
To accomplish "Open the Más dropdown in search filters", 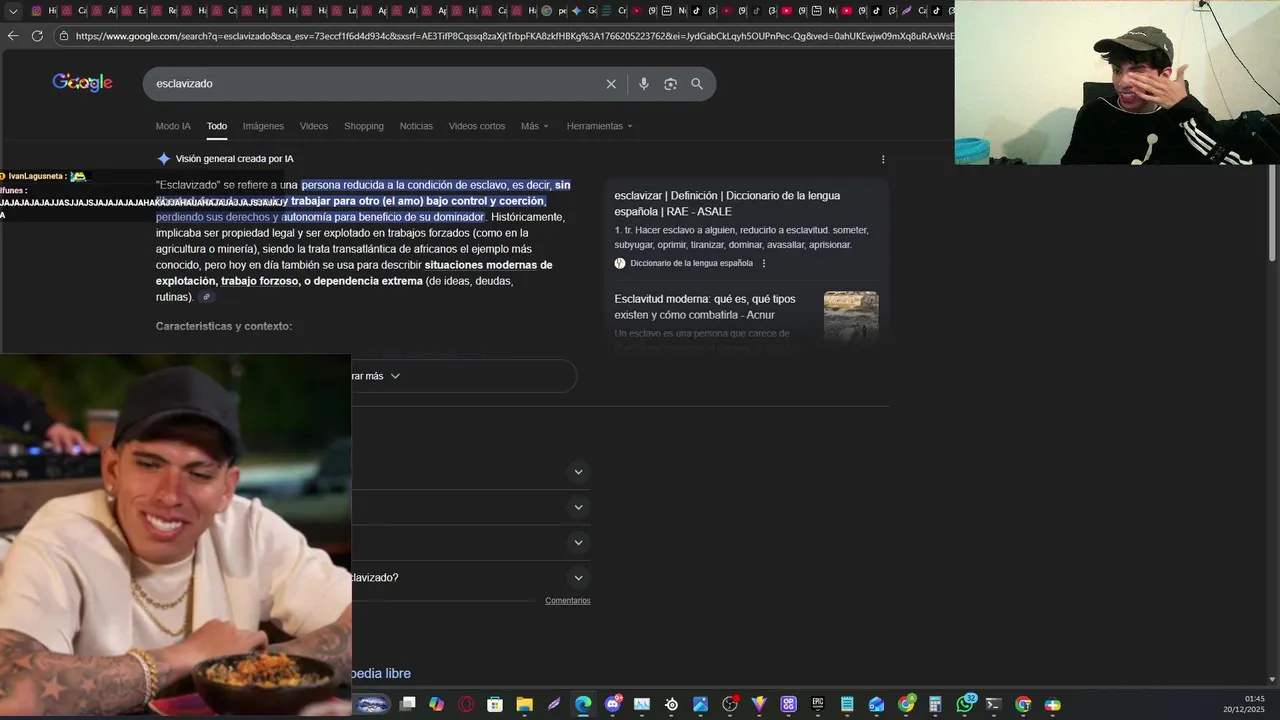I will [535, 126].
